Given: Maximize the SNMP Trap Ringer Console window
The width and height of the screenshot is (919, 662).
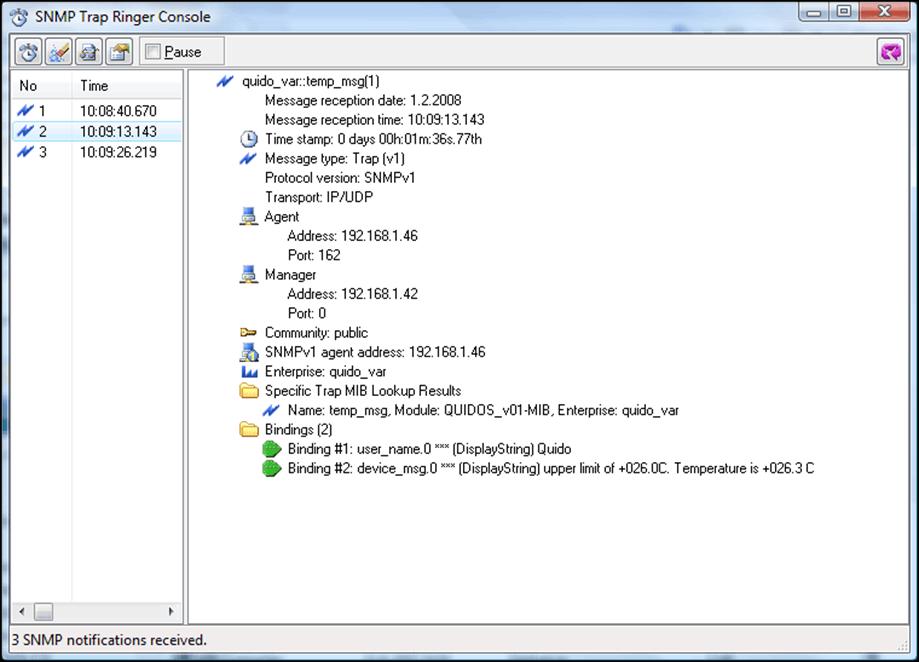Looking at the screenshot, I should pyautogui.click(x=843, y=12).
